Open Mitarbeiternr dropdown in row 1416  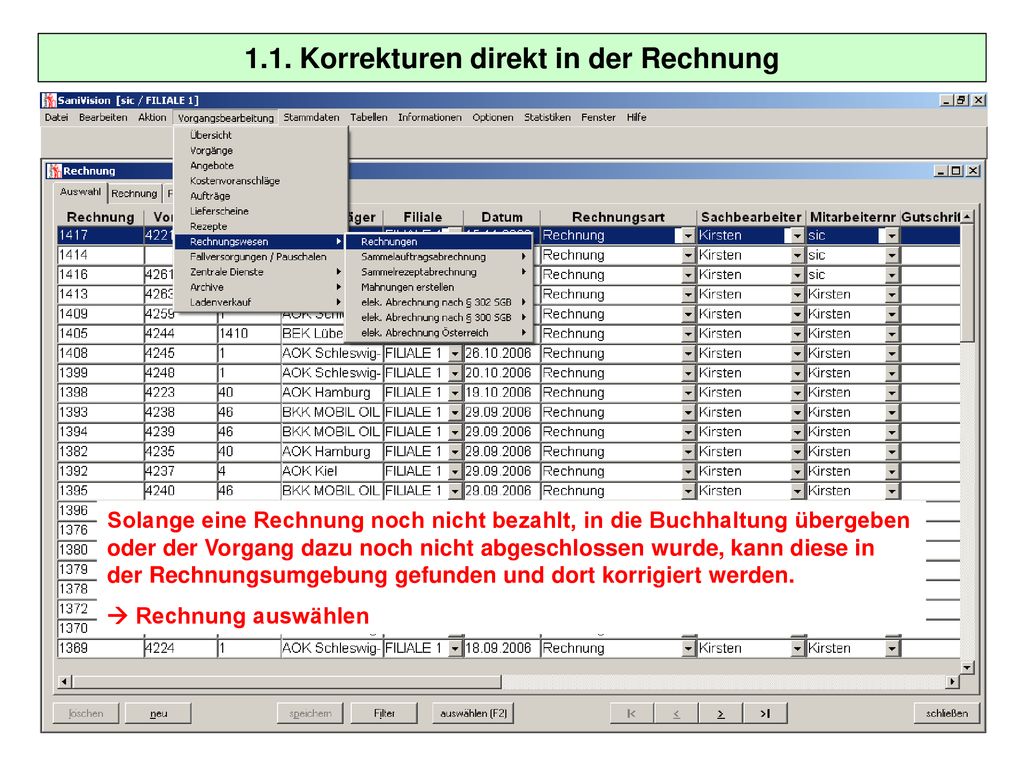click(x=892, y=275)
